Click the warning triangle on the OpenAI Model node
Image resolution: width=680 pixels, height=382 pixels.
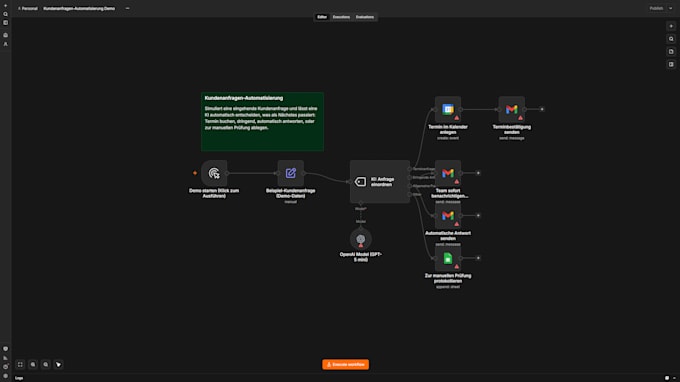[361, 245]
